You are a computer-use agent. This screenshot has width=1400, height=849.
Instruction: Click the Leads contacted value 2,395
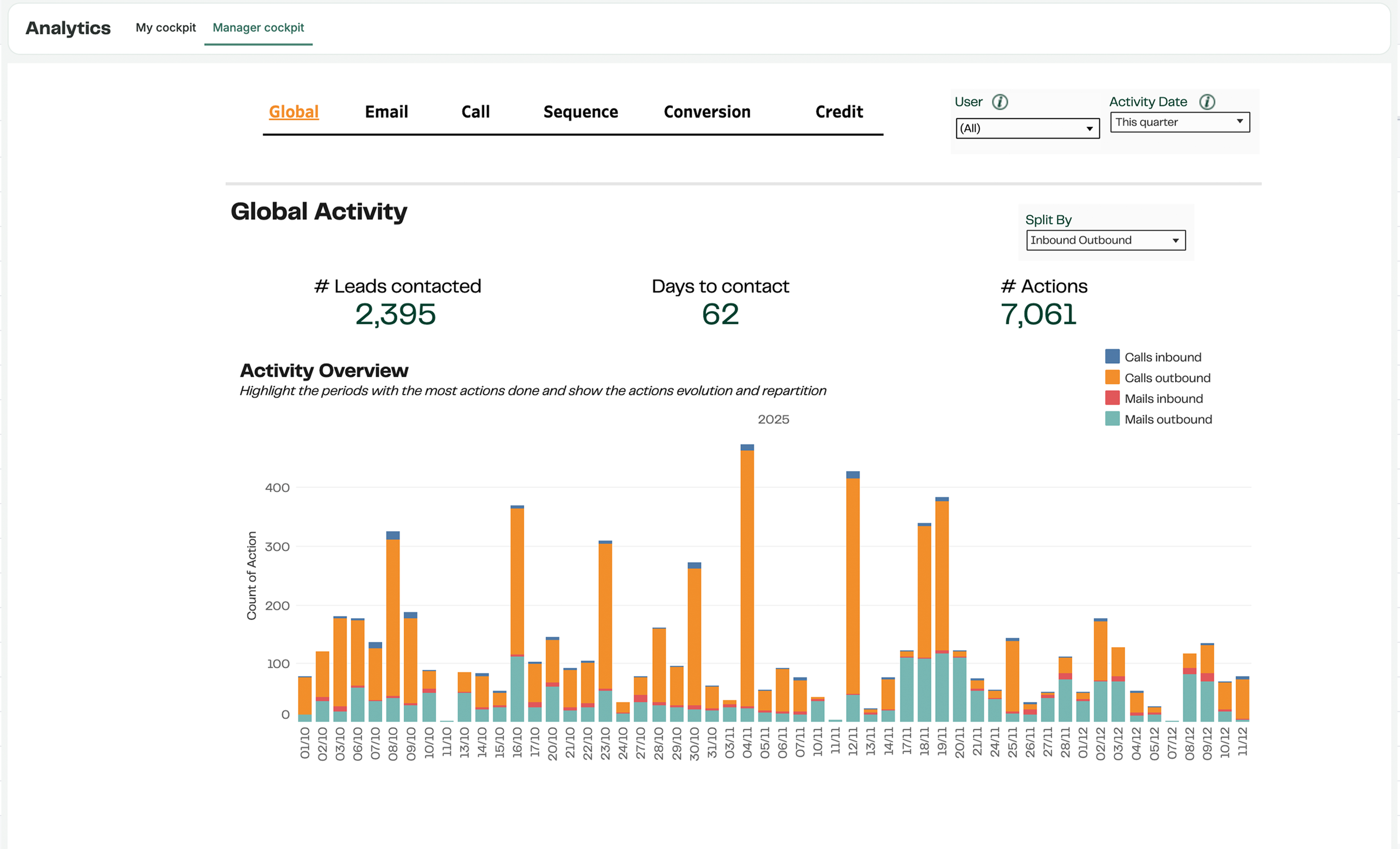395,315
